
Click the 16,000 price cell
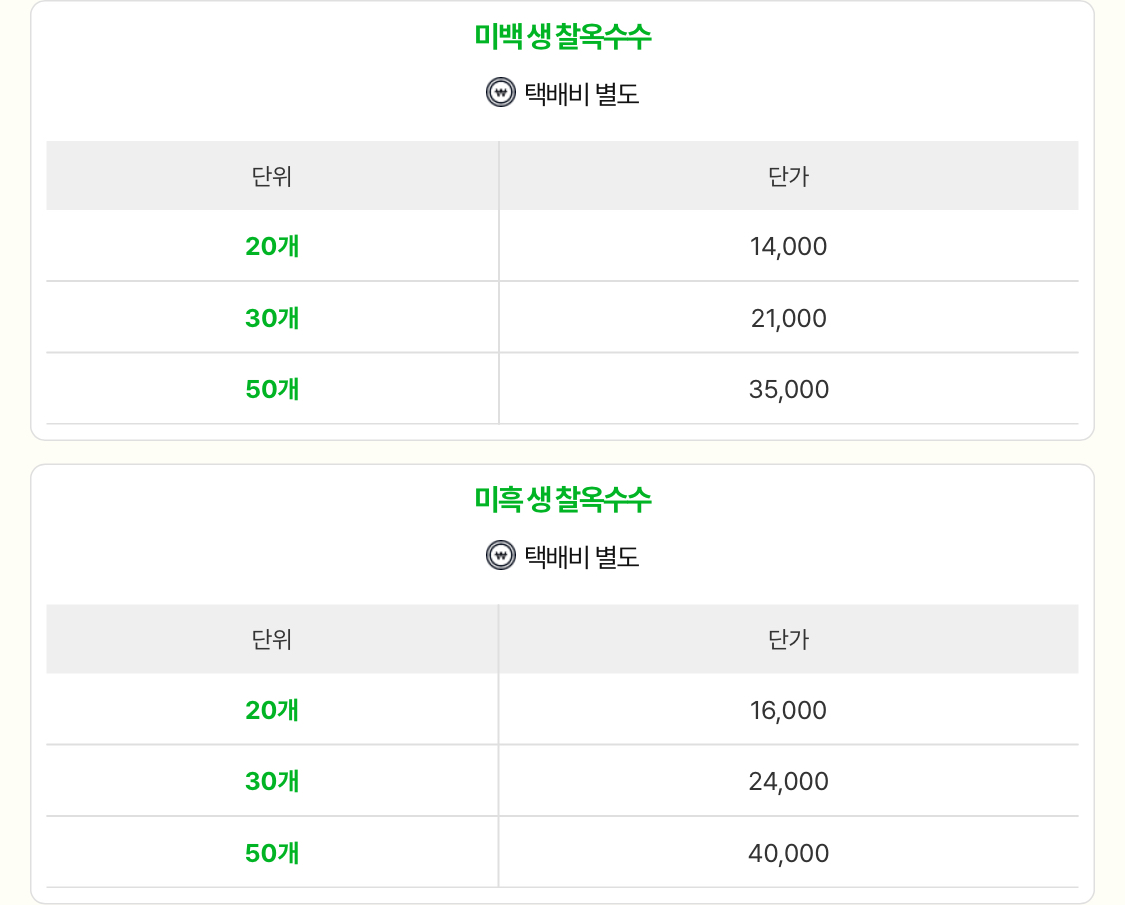tap(789, 710)
